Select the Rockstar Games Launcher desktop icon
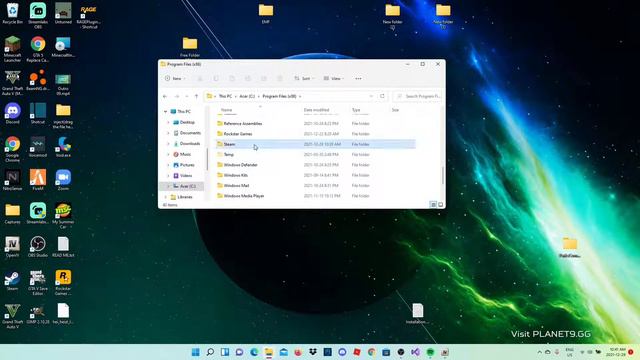Viewport: 640px width, 360px height. (63, 282)
